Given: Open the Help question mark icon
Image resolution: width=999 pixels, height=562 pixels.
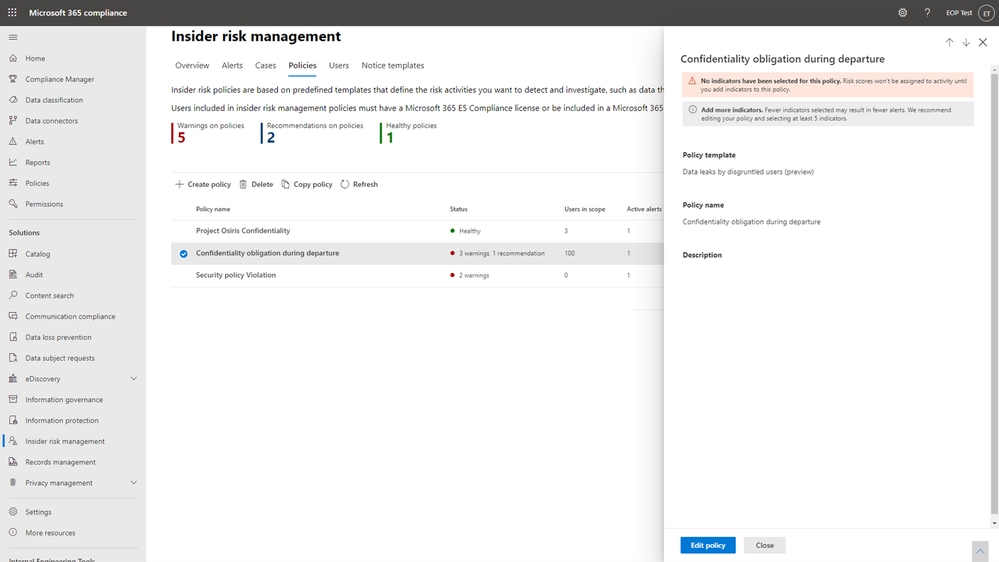Looking at the screenshot, I should [927, 13].
